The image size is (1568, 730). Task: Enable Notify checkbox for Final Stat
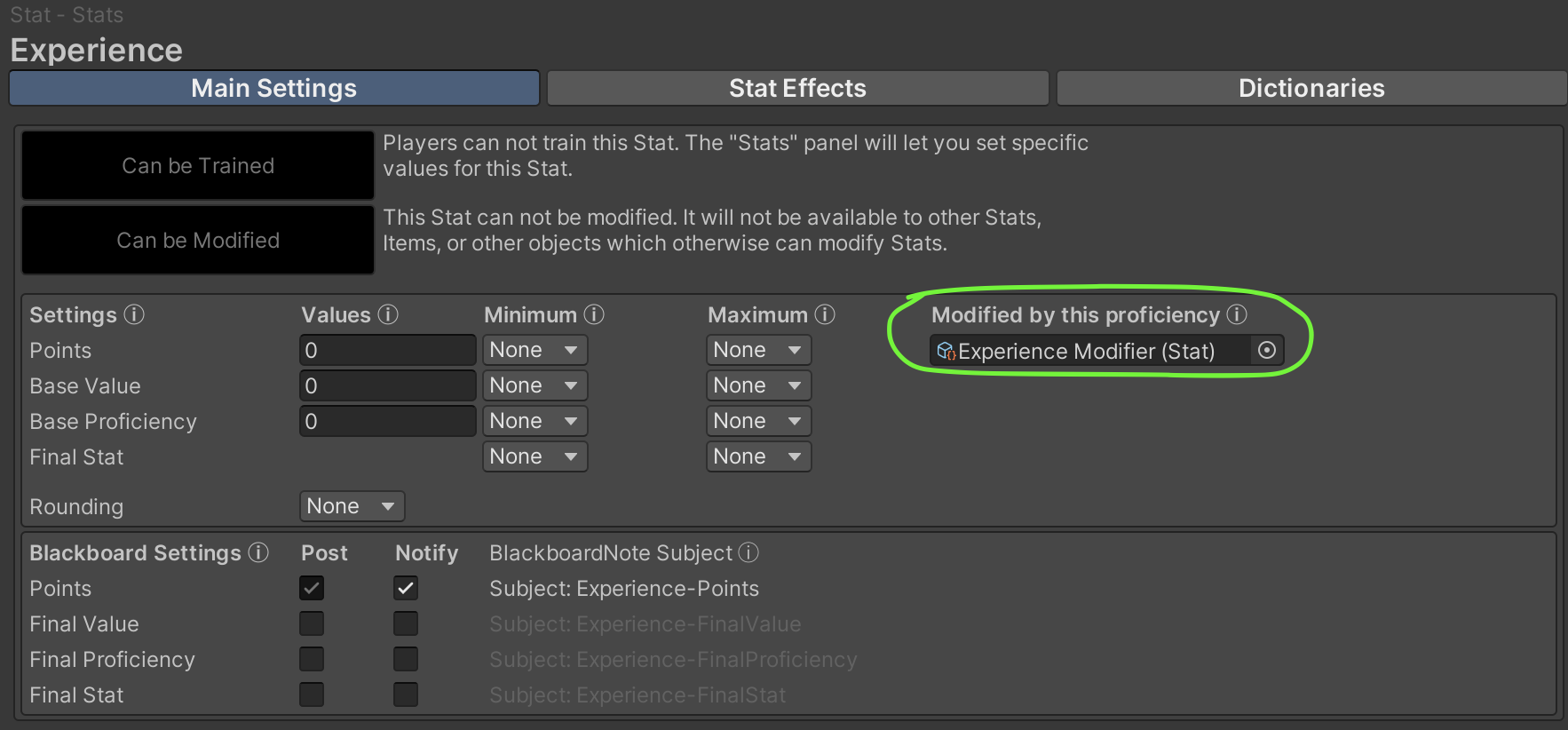406,694
